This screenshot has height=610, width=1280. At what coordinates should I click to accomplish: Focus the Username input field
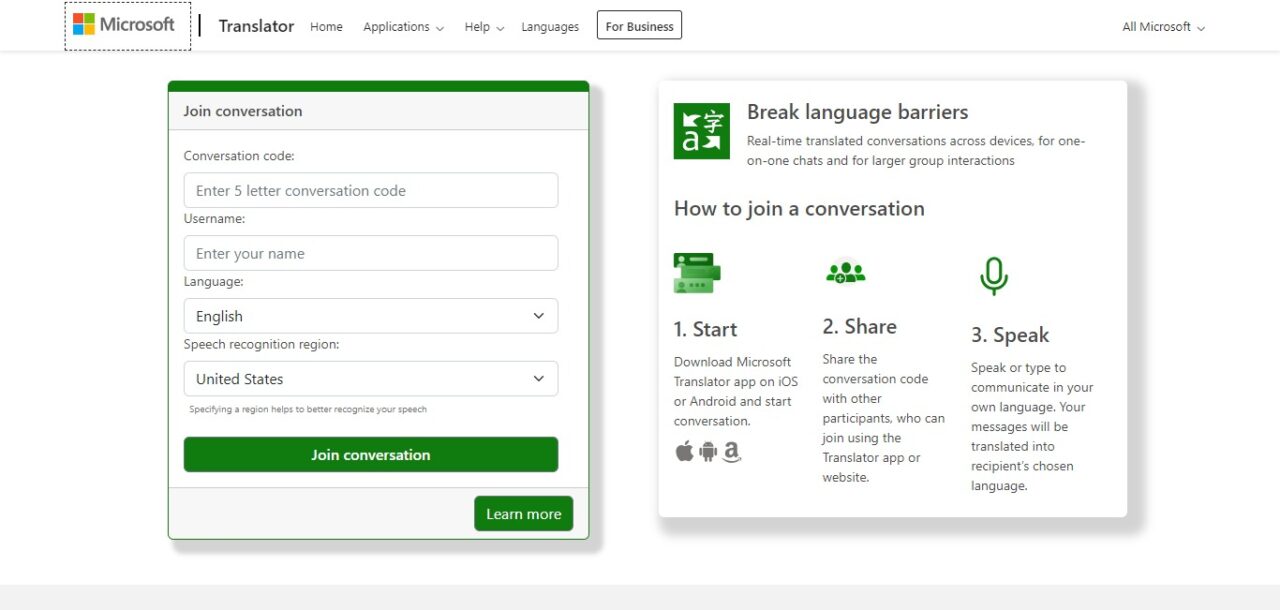[x=371, y=253]
